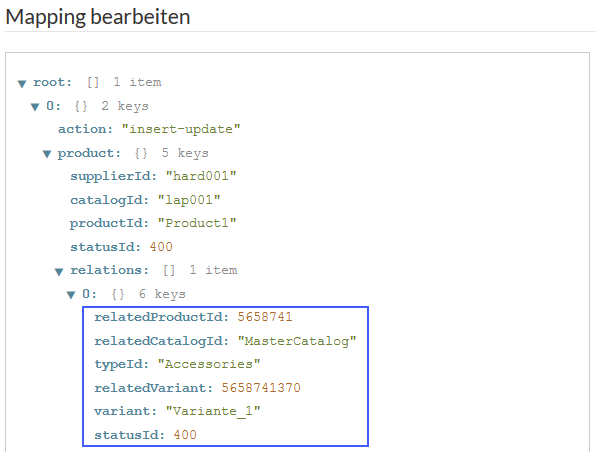
Task: Select the "MasterCatalog" value
Action: 297,341
